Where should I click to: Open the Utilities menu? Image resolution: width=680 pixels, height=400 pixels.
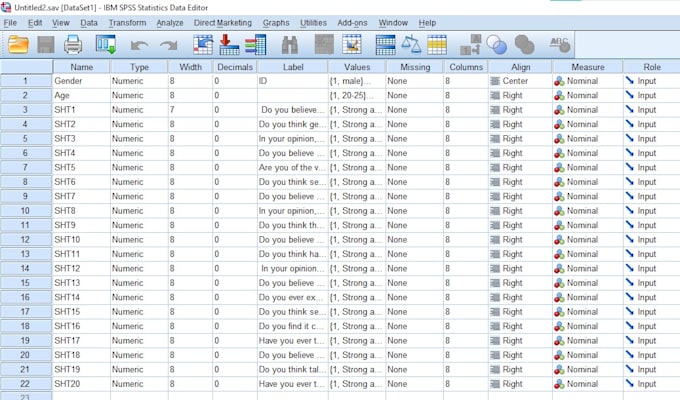[x=314, y=23]
